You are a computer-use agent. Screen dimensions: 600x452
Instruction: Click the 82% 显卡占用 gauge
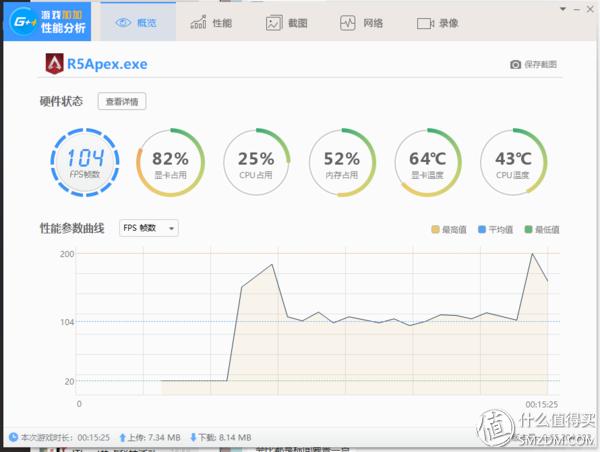pos(170,162)
